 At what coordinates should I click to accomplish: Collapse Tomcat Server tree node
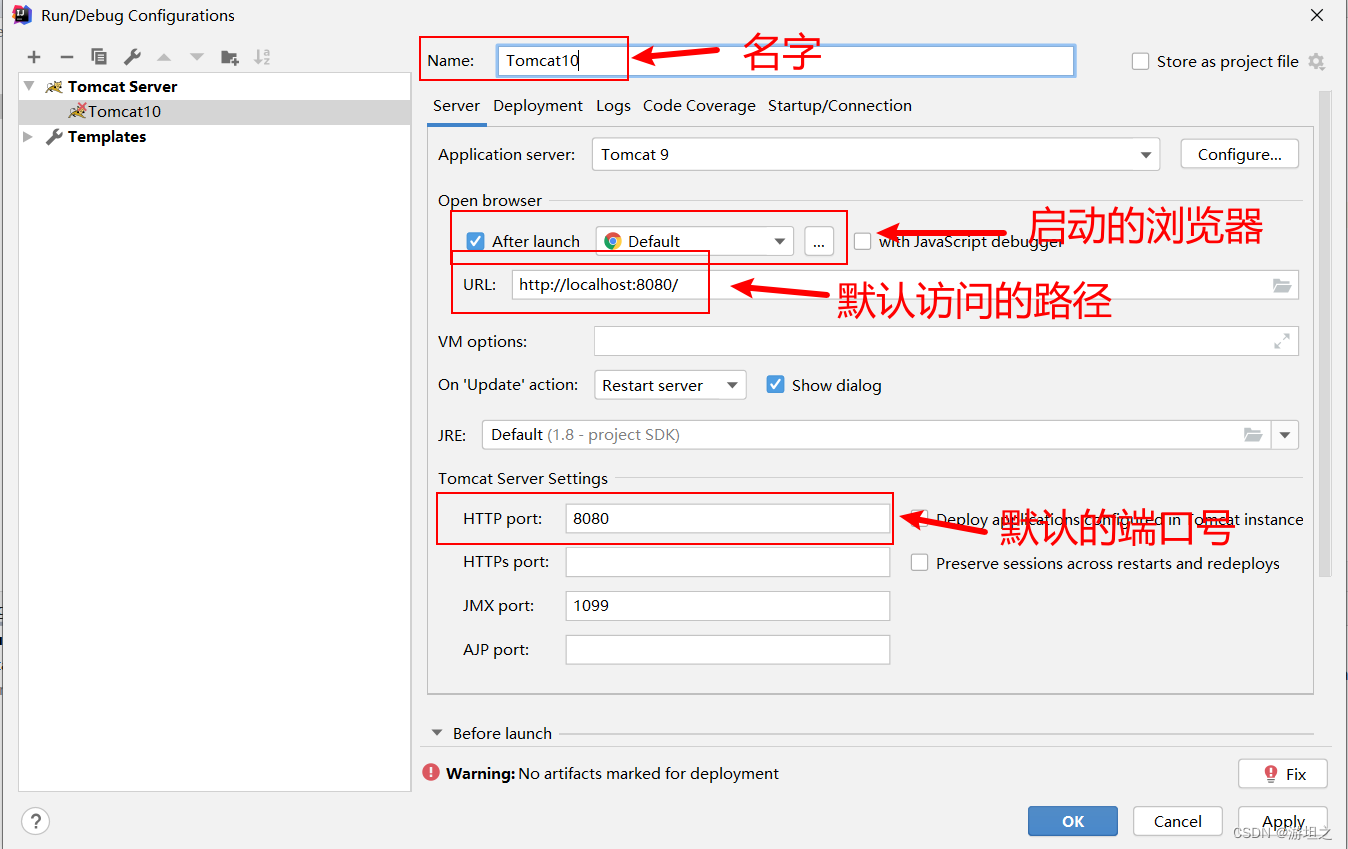point(29,87)
